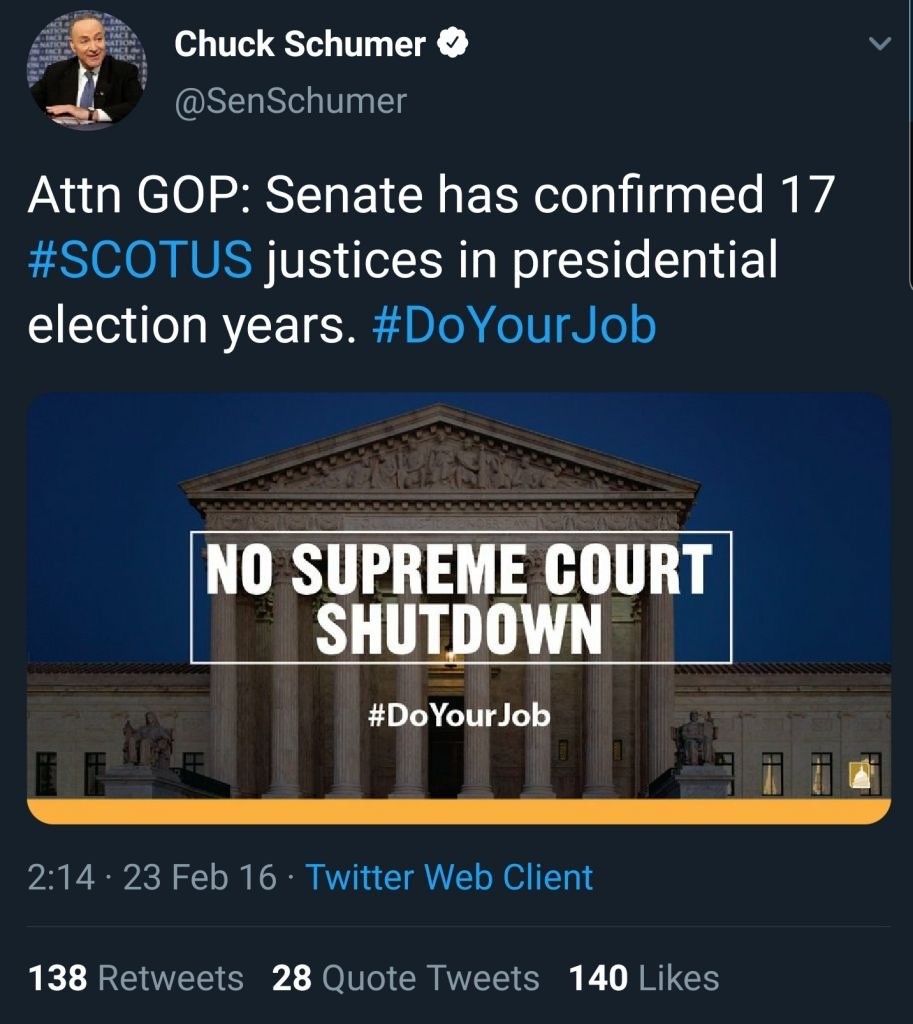This screenshot has height=1024, width=913.
Task: Click the #DoYourJob caption on the photo
Action: [x=459, y=716]
